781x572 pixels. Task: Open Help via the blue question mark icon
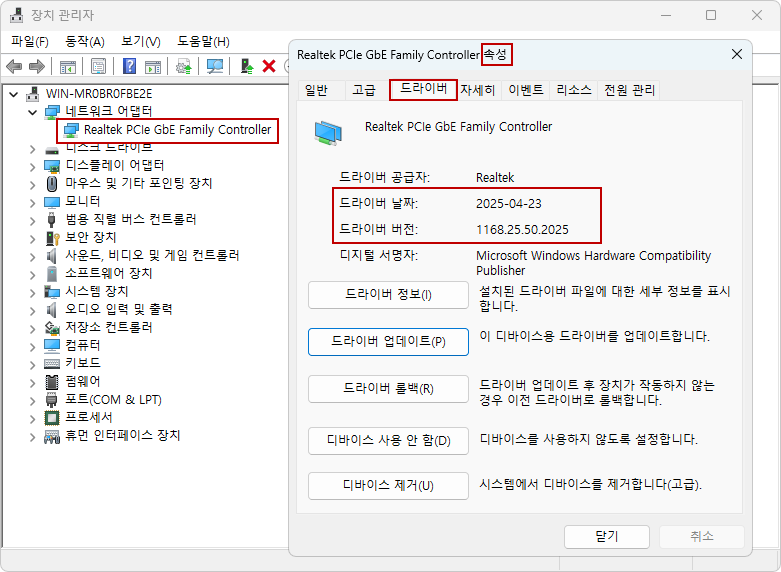[130, 66]
